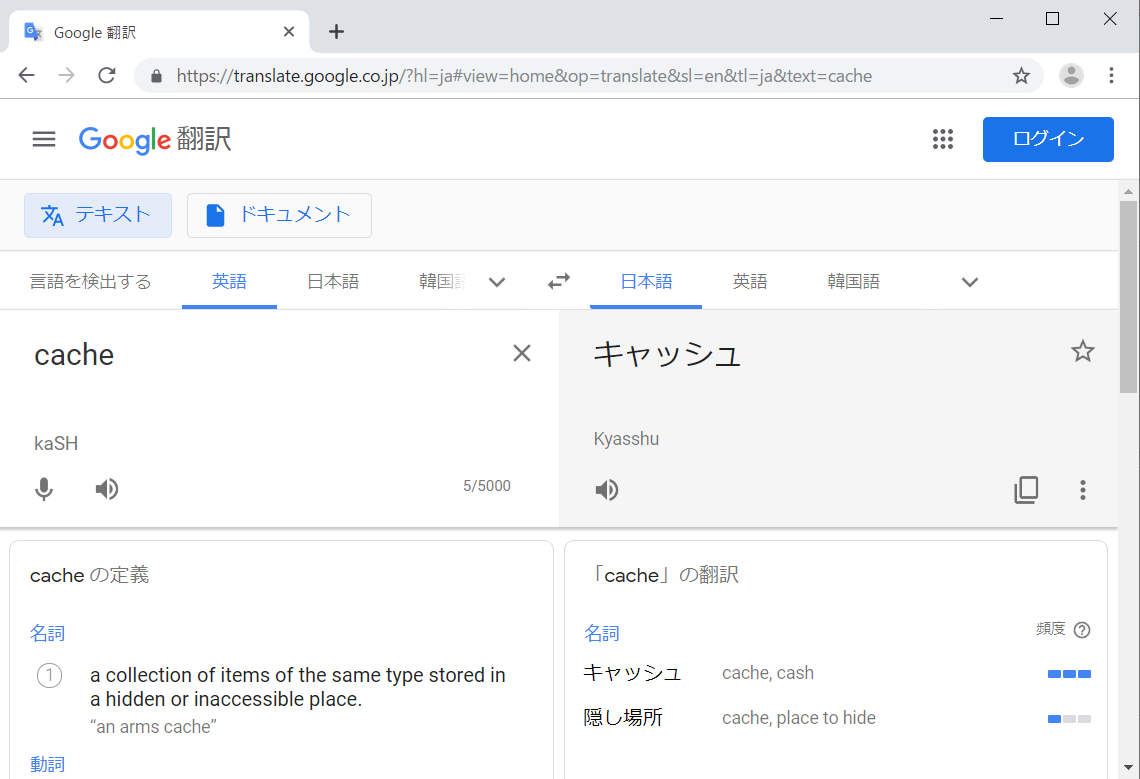
Task: Click the definition number 1 circle
Action: pyautogui.click(x=49, y=676)
